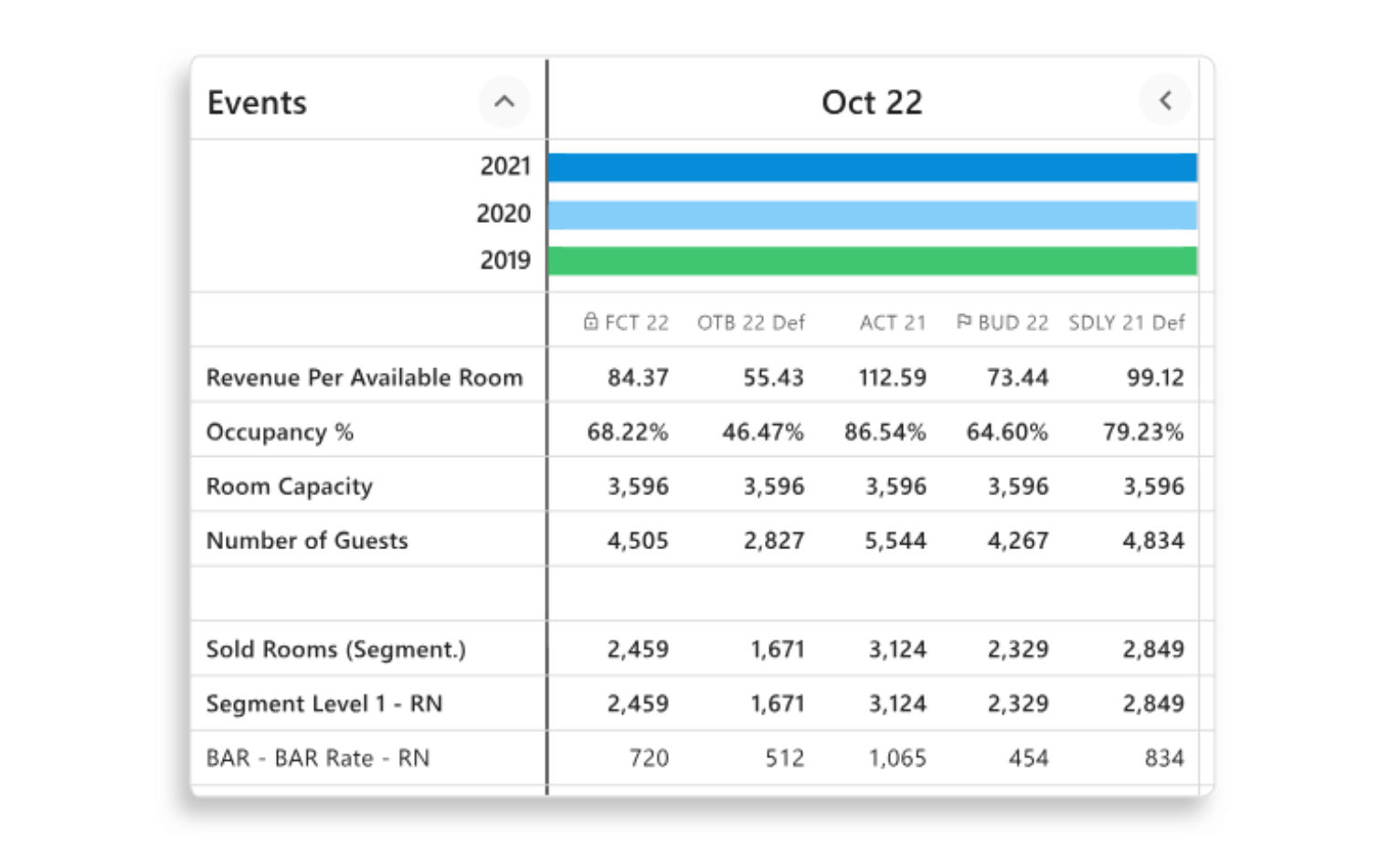Select the Revenue Per Available Room row

(364, 377)
